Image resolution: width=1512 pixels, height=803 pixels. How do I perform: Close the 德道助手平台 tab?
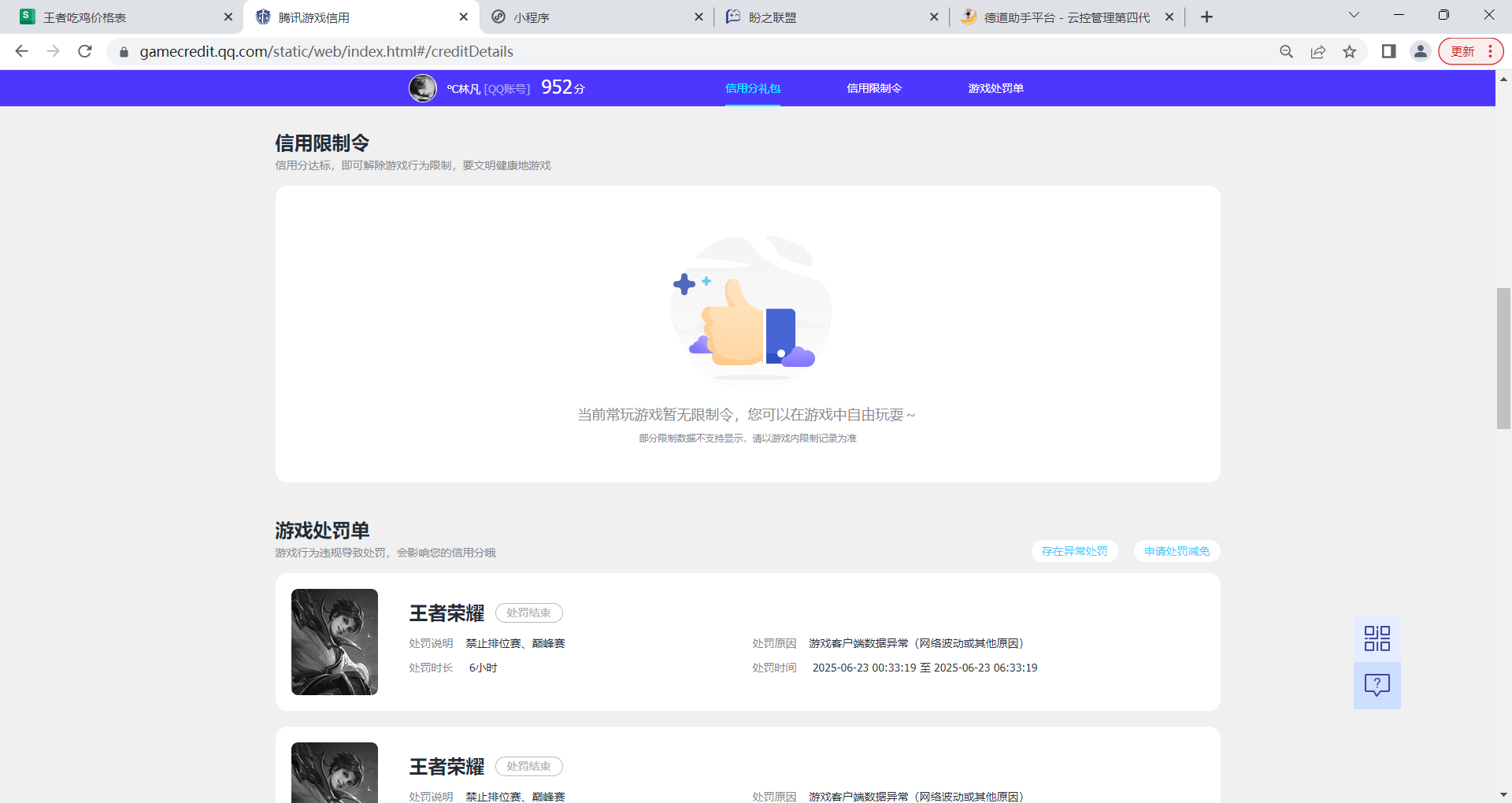click(1169, 17)
